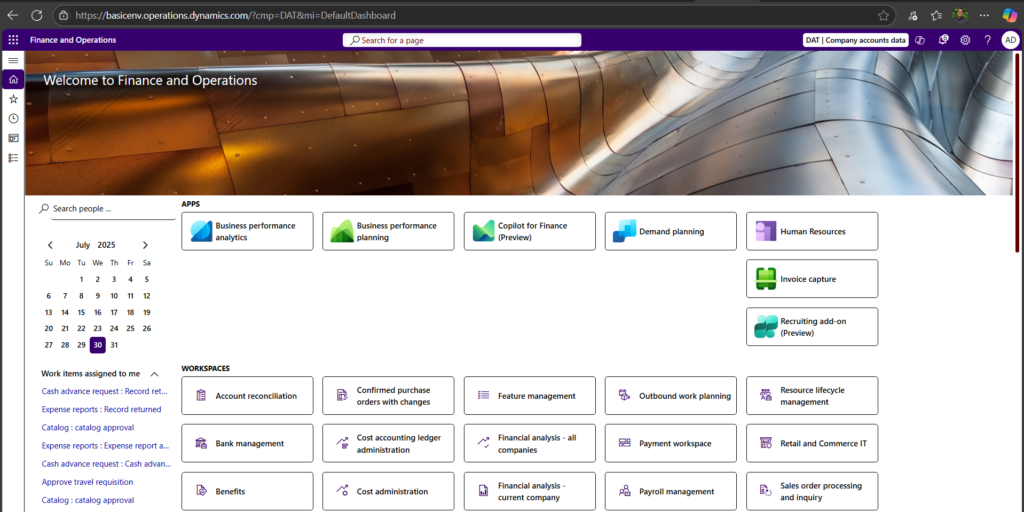Click the browser address bar URL

[235, 15]
